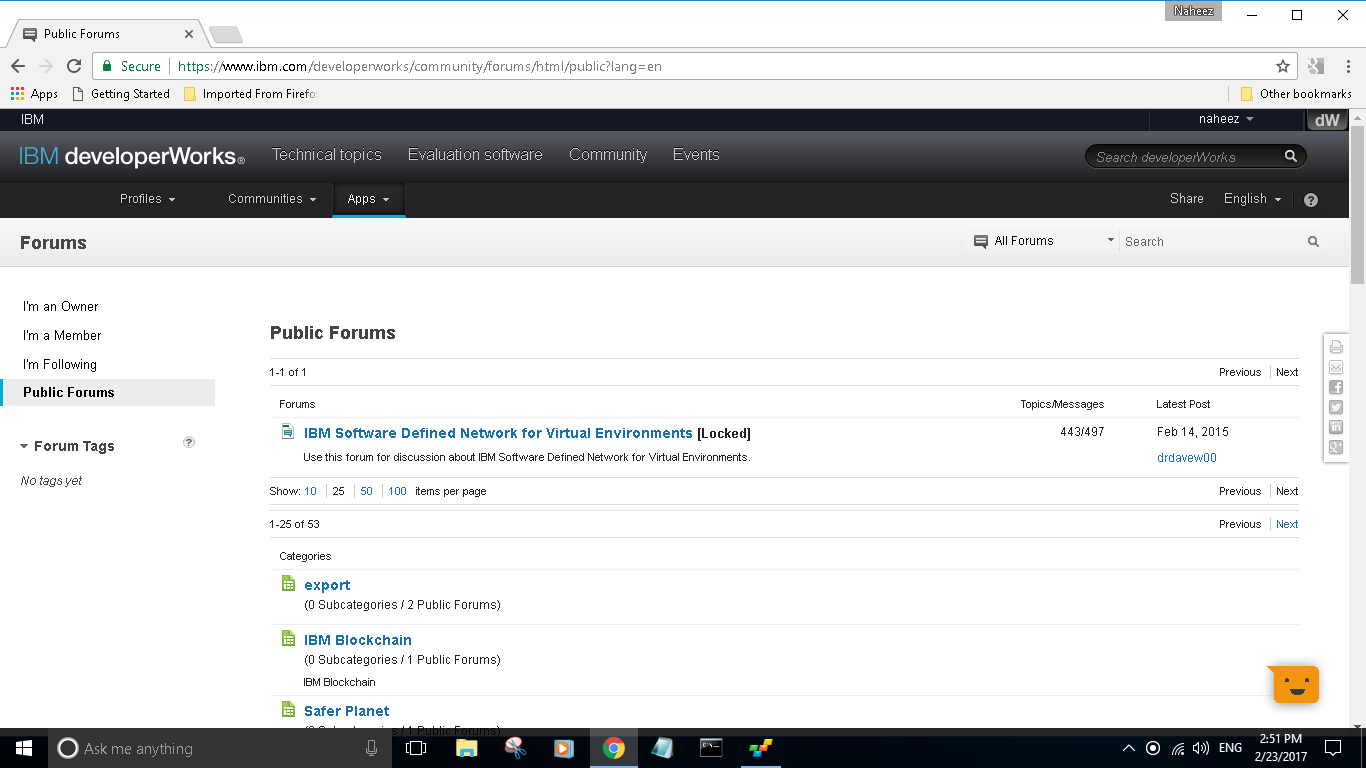Show 10 items per page
The width and height of the screenshot is (1366, 768).
tap(311, 491)
